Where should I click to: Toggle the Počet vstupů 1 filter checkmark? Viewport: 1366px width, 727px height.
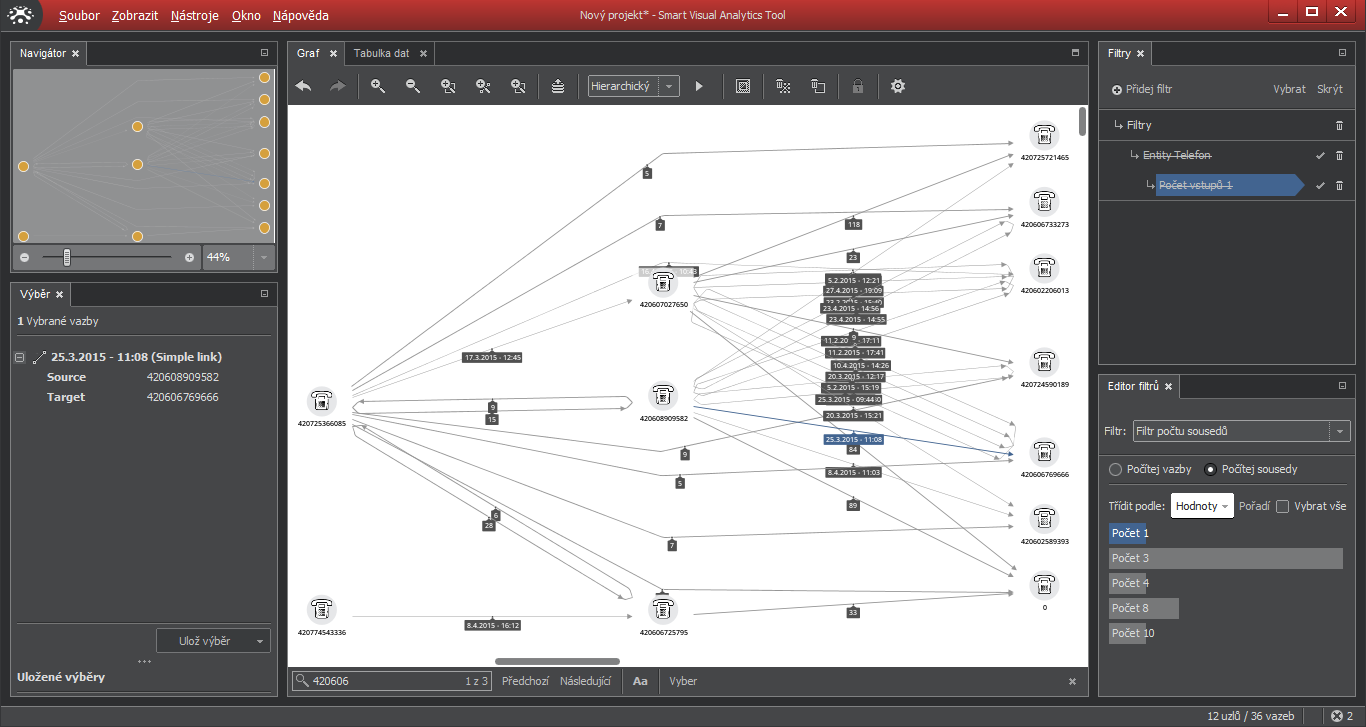point(1320,186)
